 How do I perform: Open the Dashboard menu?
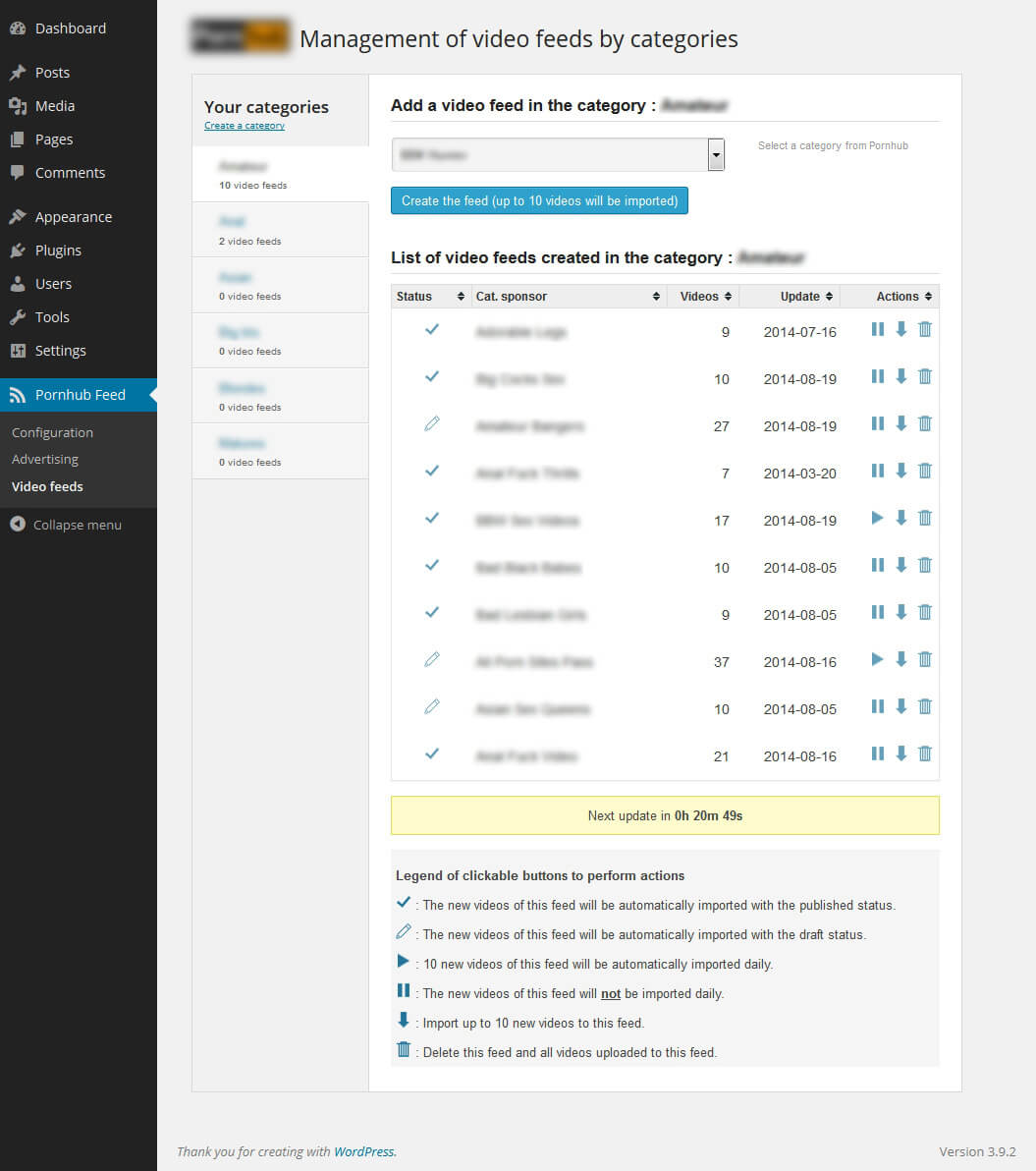tap(79, 28)
